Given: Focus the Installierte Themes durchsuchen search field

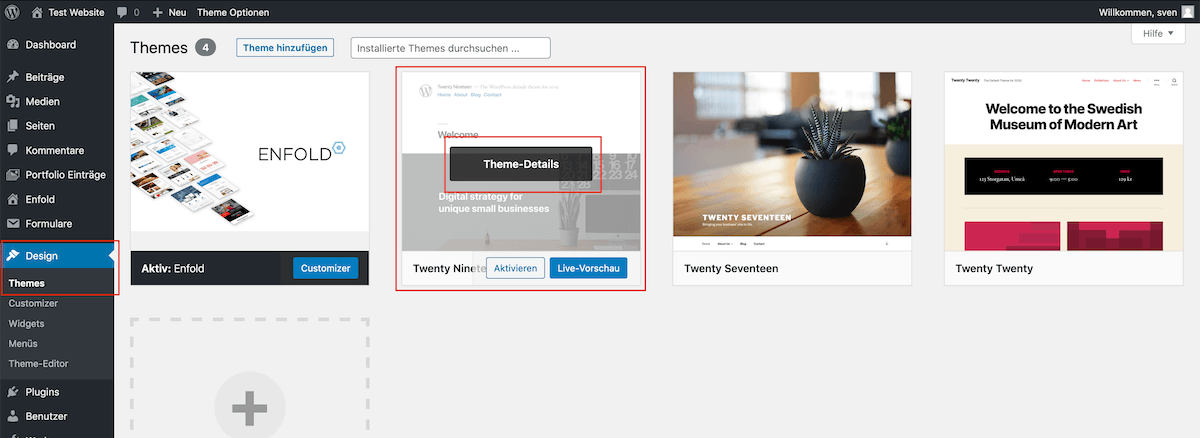Looking at the screenshot, I should click(x=451, y=48).
